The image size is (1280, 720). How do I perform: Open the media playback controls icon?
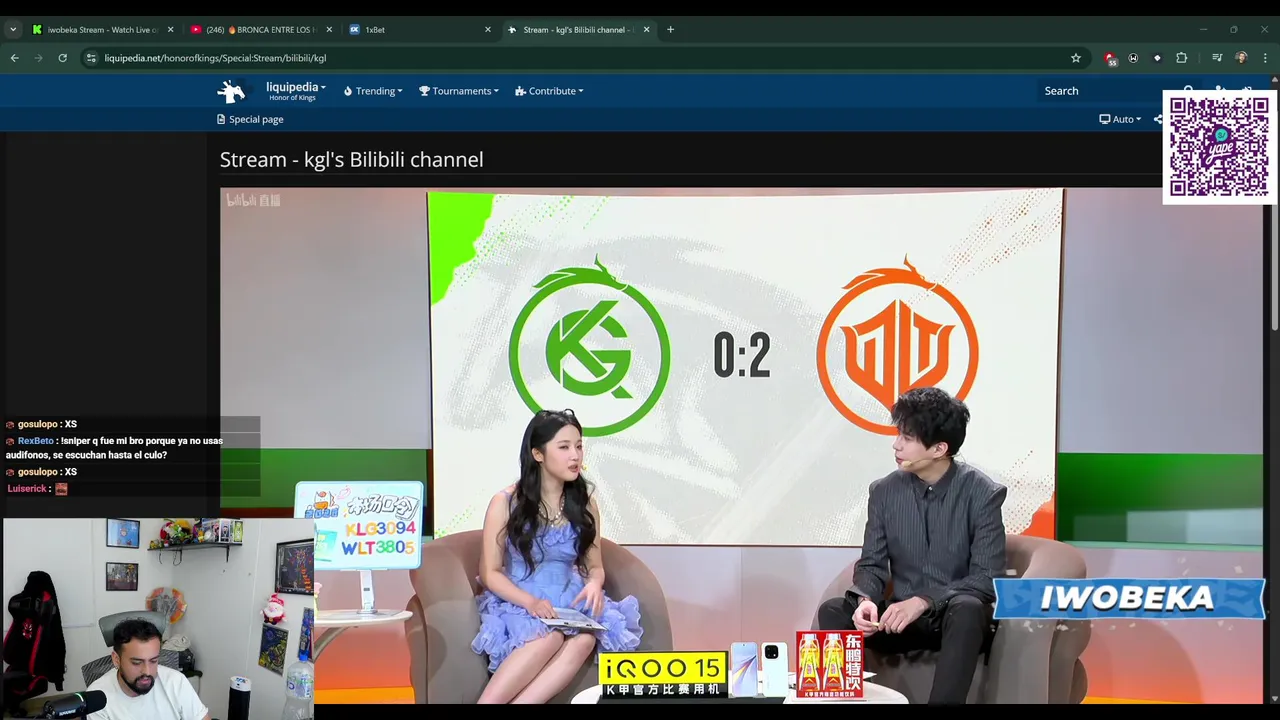[1217, 58]
